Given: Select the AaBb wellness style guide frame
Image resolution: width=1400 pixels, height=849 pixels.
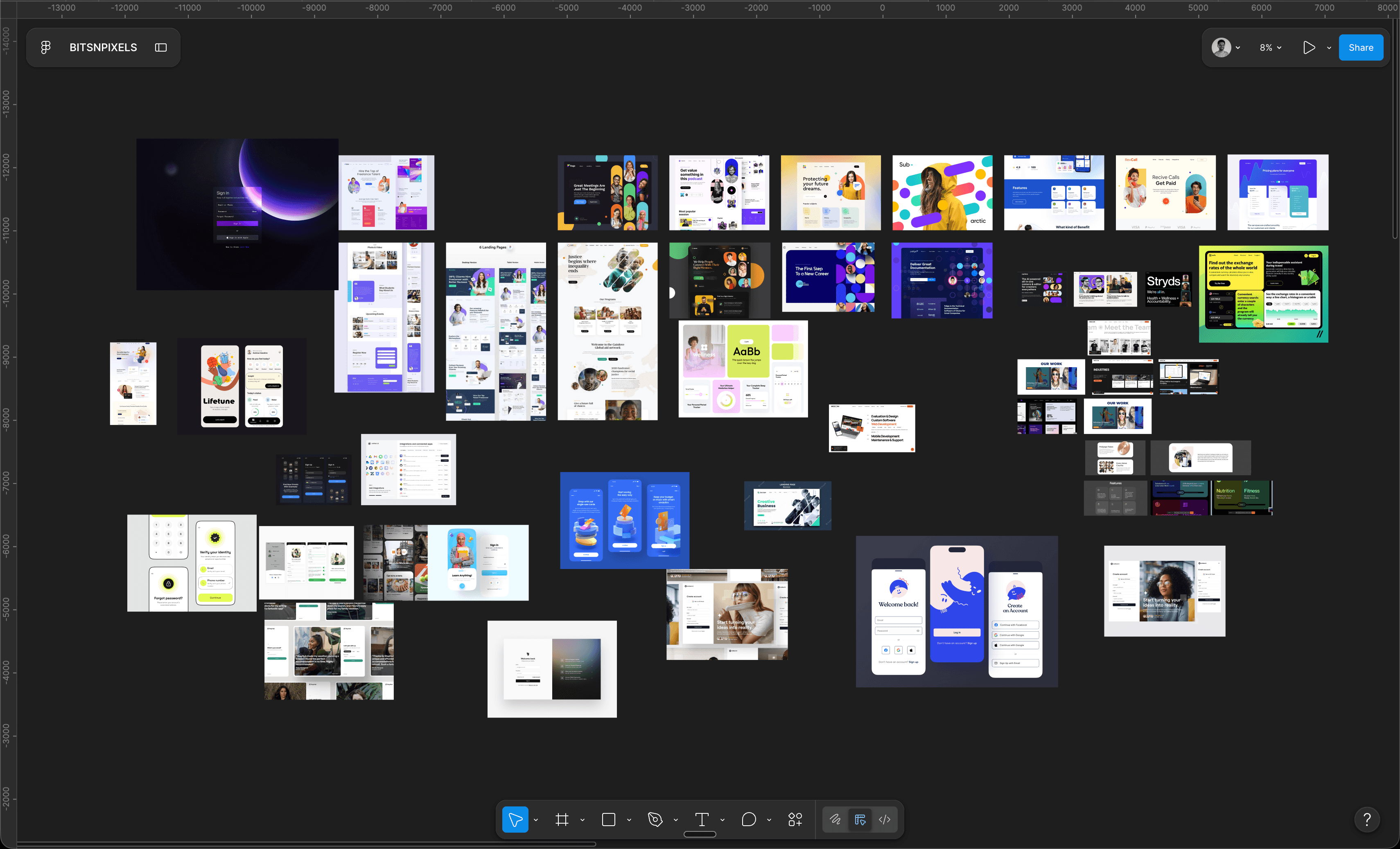Looking at the screenshot, I should click(743, 369).
